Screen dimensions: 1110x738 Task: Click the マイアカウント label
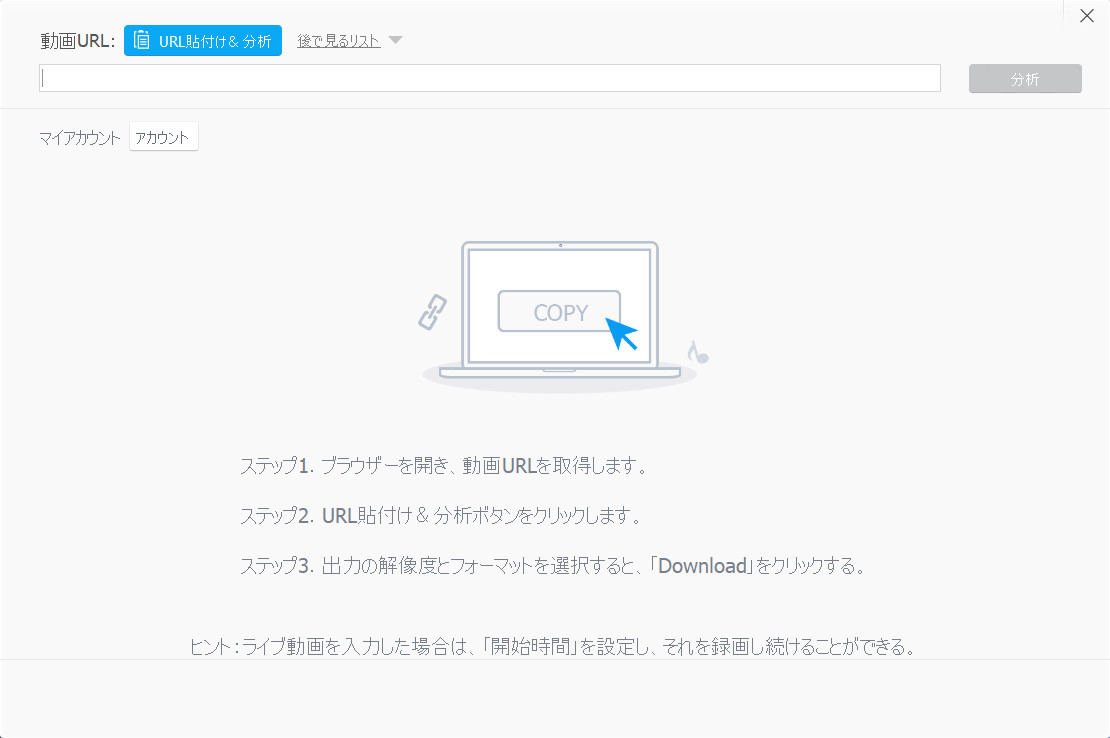click(x=80, y=138)
